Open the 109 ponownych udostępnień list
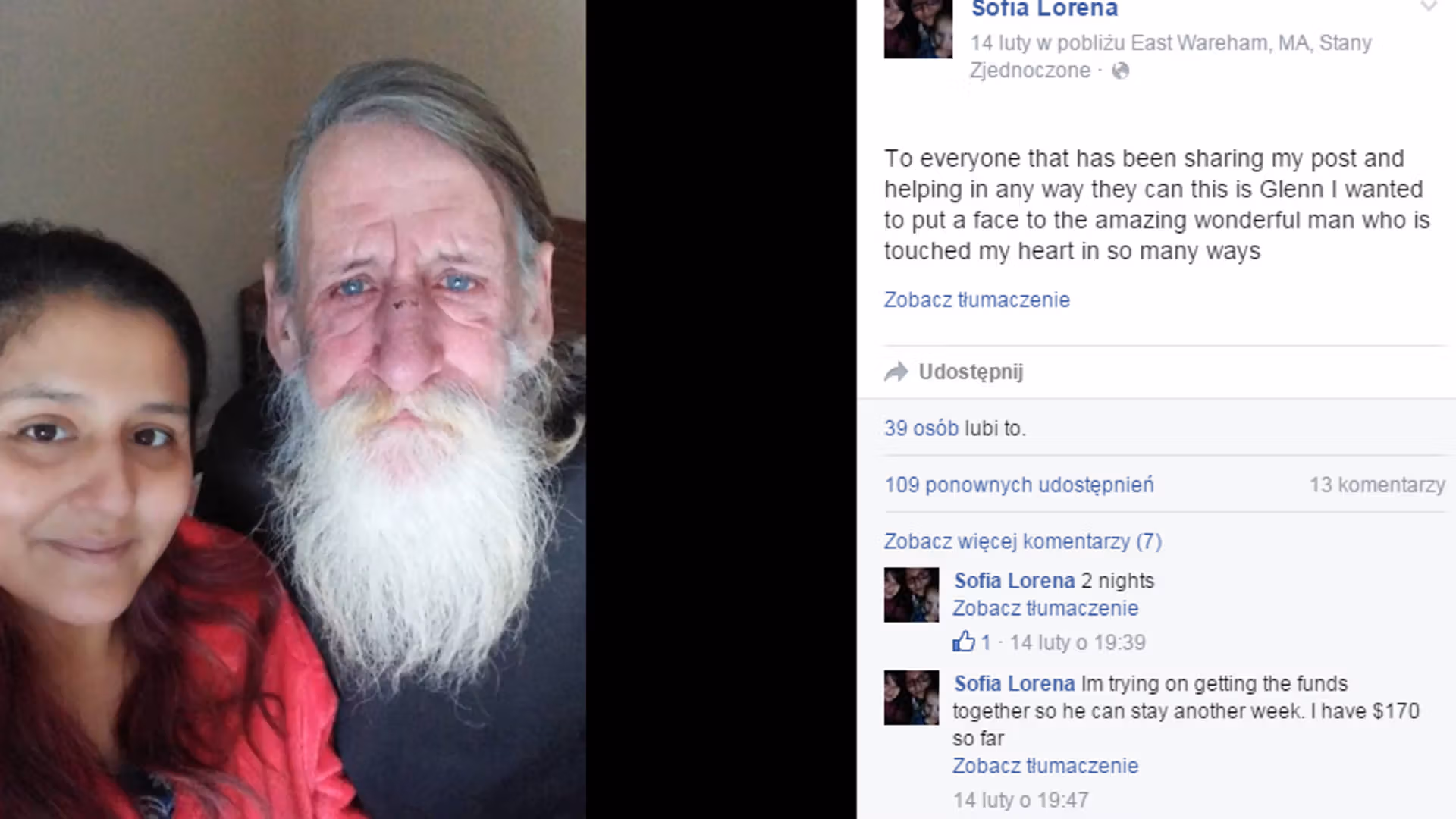 (1019, 485)
